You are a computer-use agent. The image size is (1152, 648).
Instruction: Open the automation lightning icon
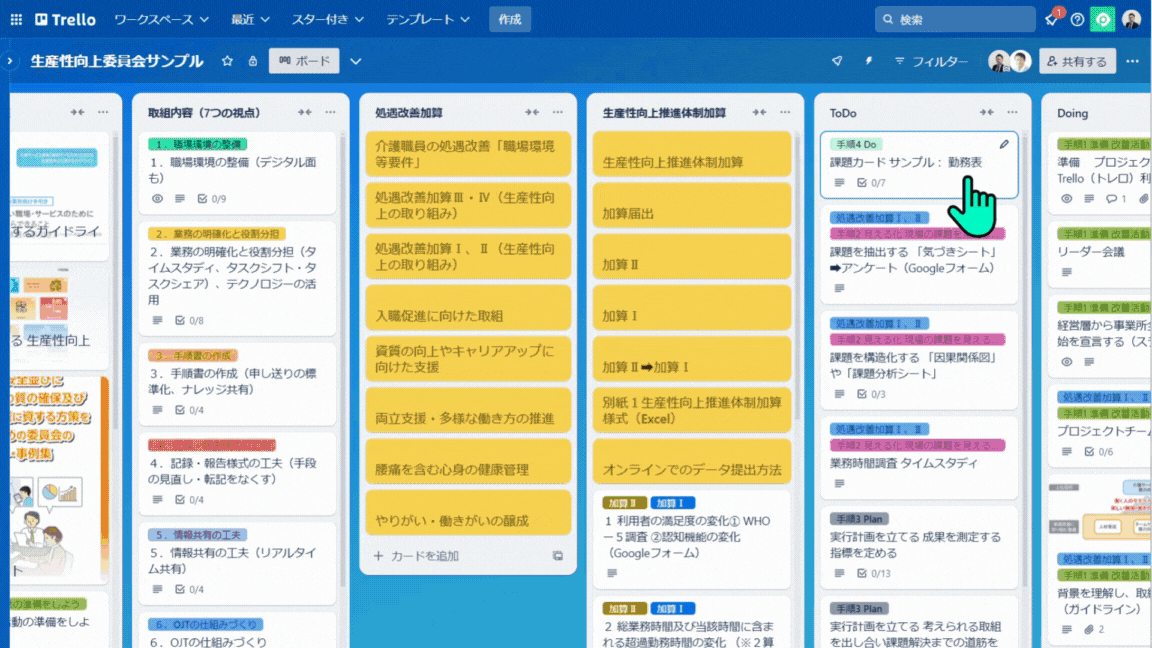(x=868, y=61)
